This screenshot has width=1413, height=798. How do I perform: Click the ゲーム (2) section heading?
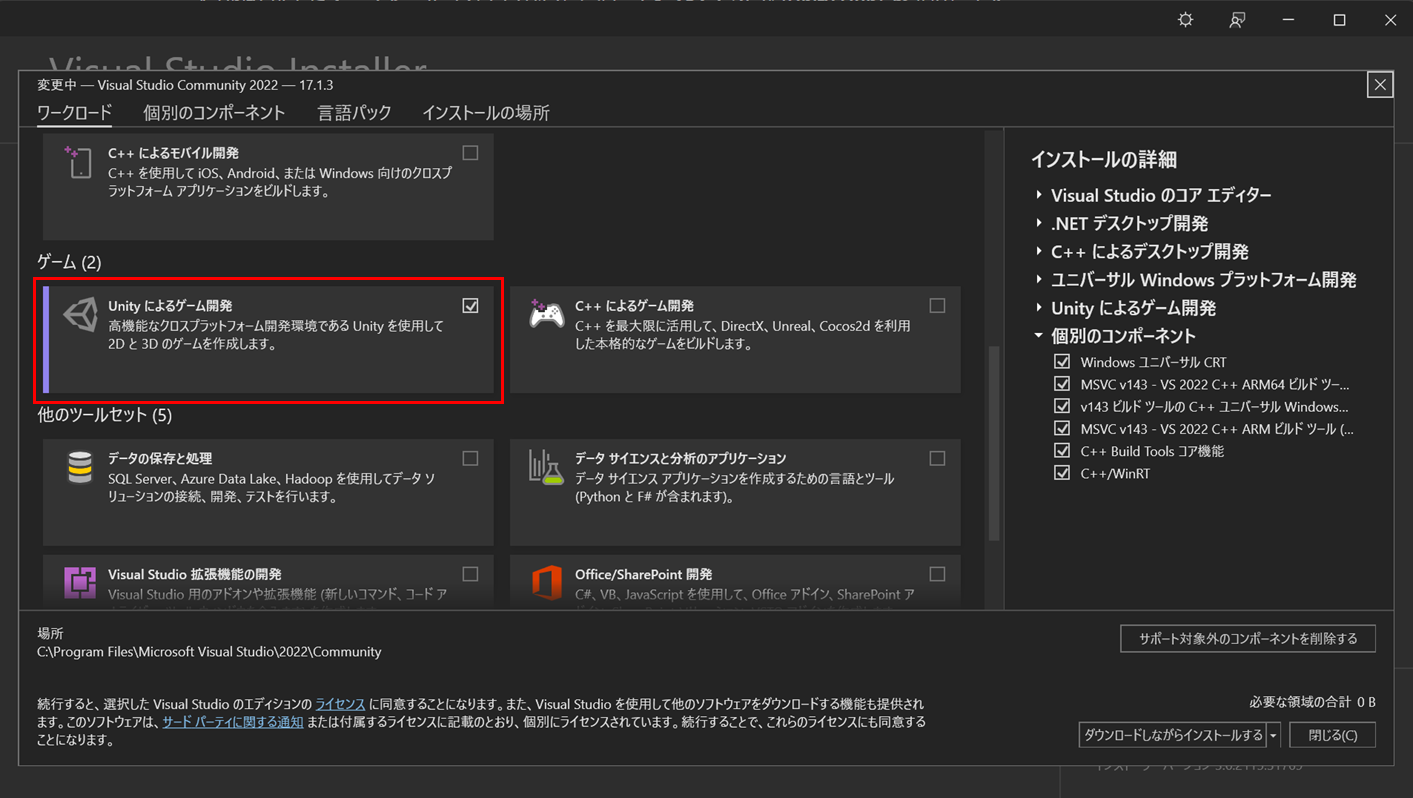click(x=69, y=262)
